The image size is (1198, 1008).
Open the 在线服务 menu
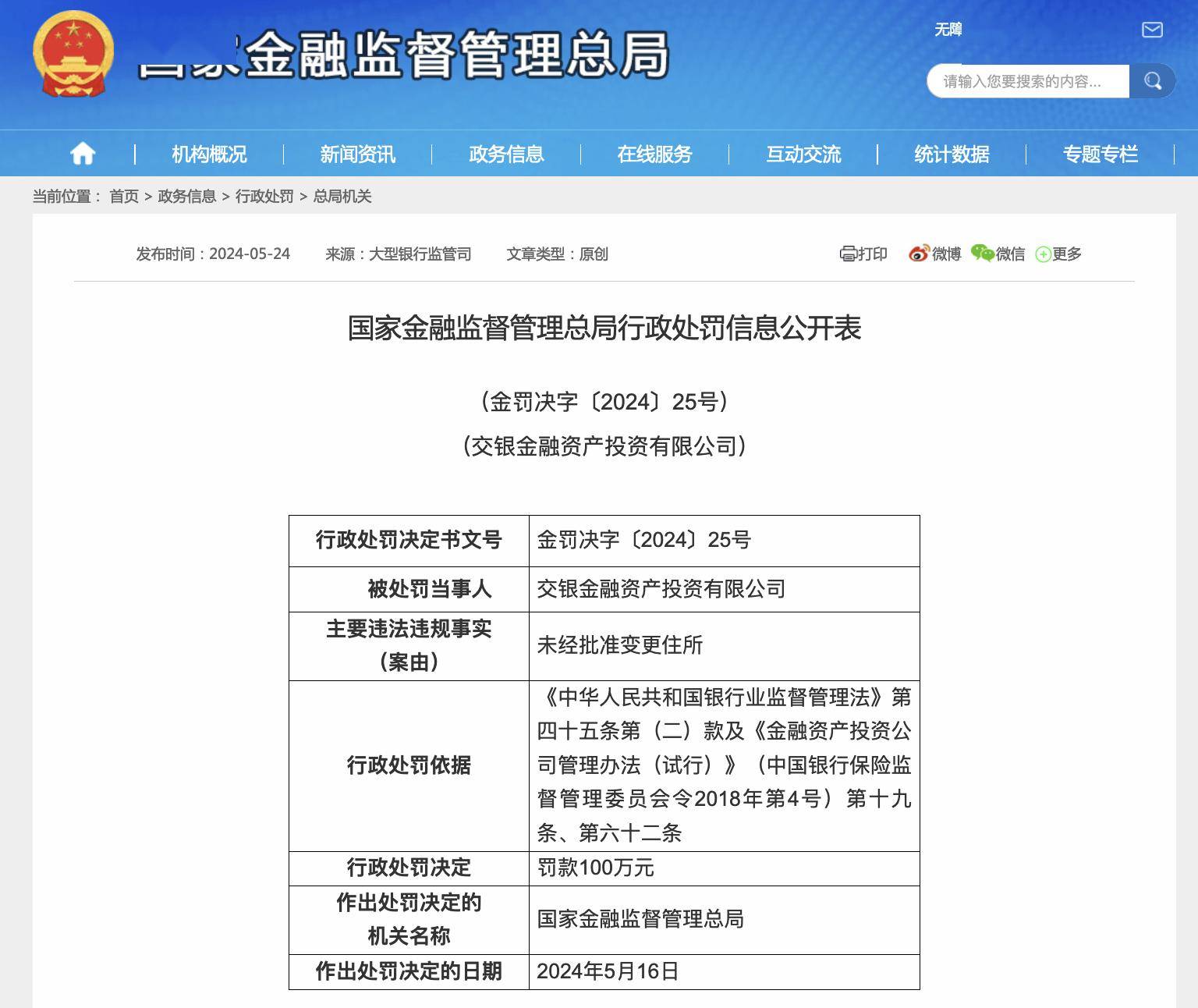pyautogui.click(x=654, y=154)
